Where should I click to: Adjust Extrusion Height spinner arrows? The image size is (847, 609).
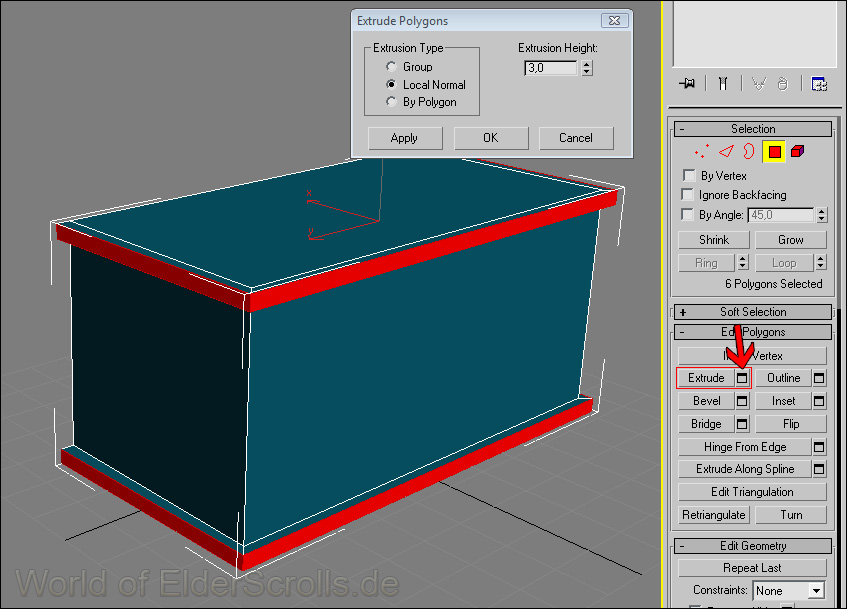tap(587, 68)
